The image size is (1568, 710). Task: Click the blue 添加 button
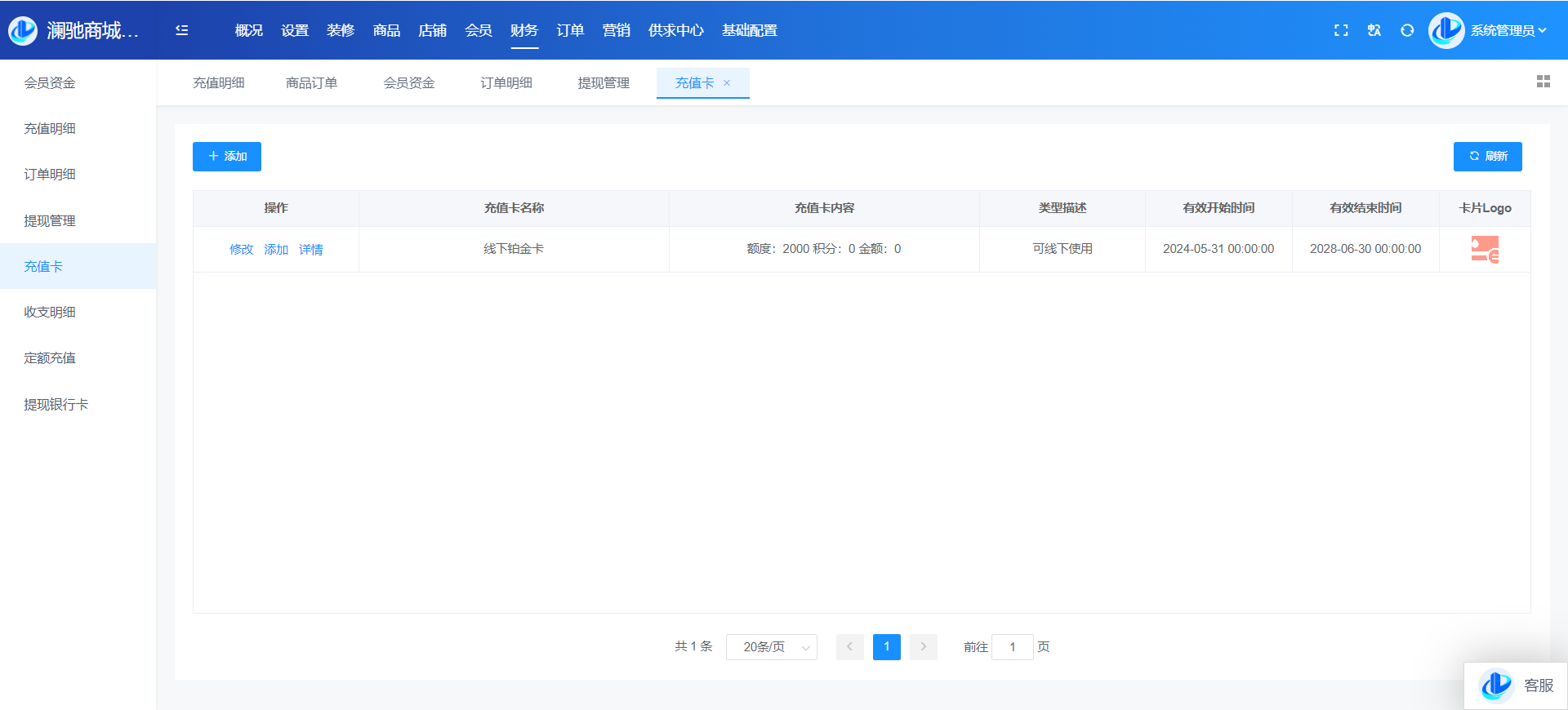click(x=227, y=157)
